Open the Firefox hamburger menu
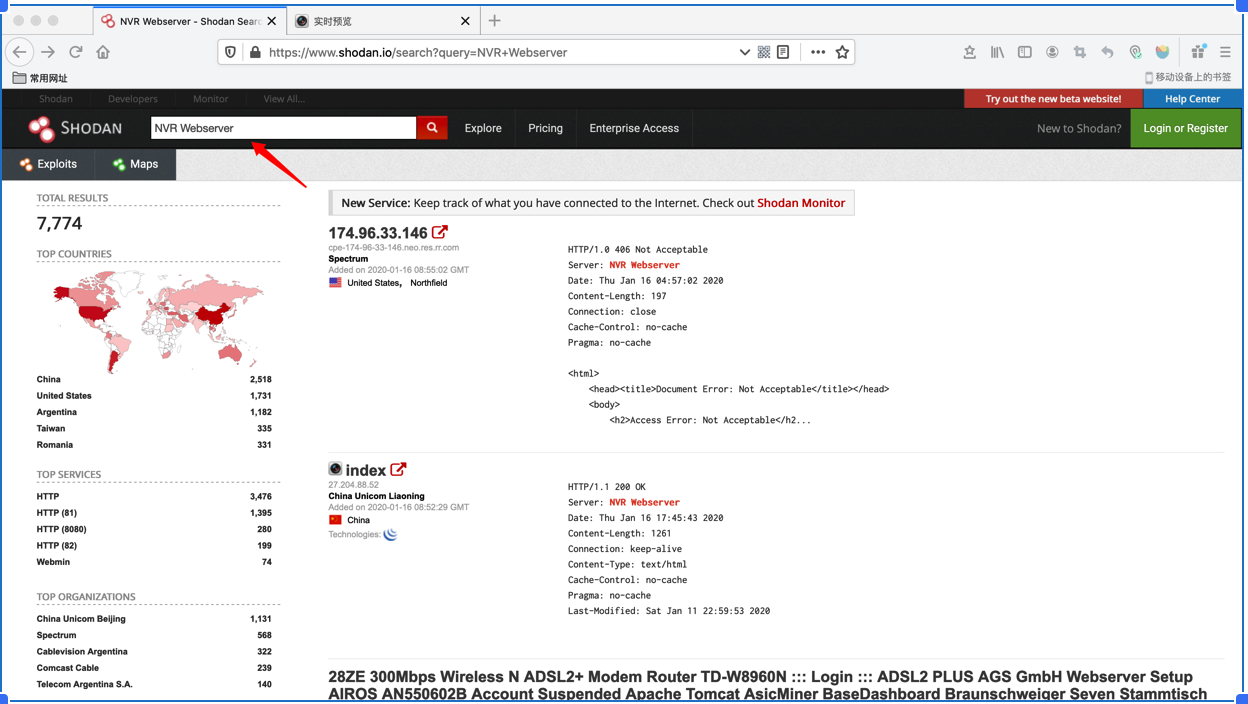The height and width of the screenshot is (704, 1248). coord(1225,52)
